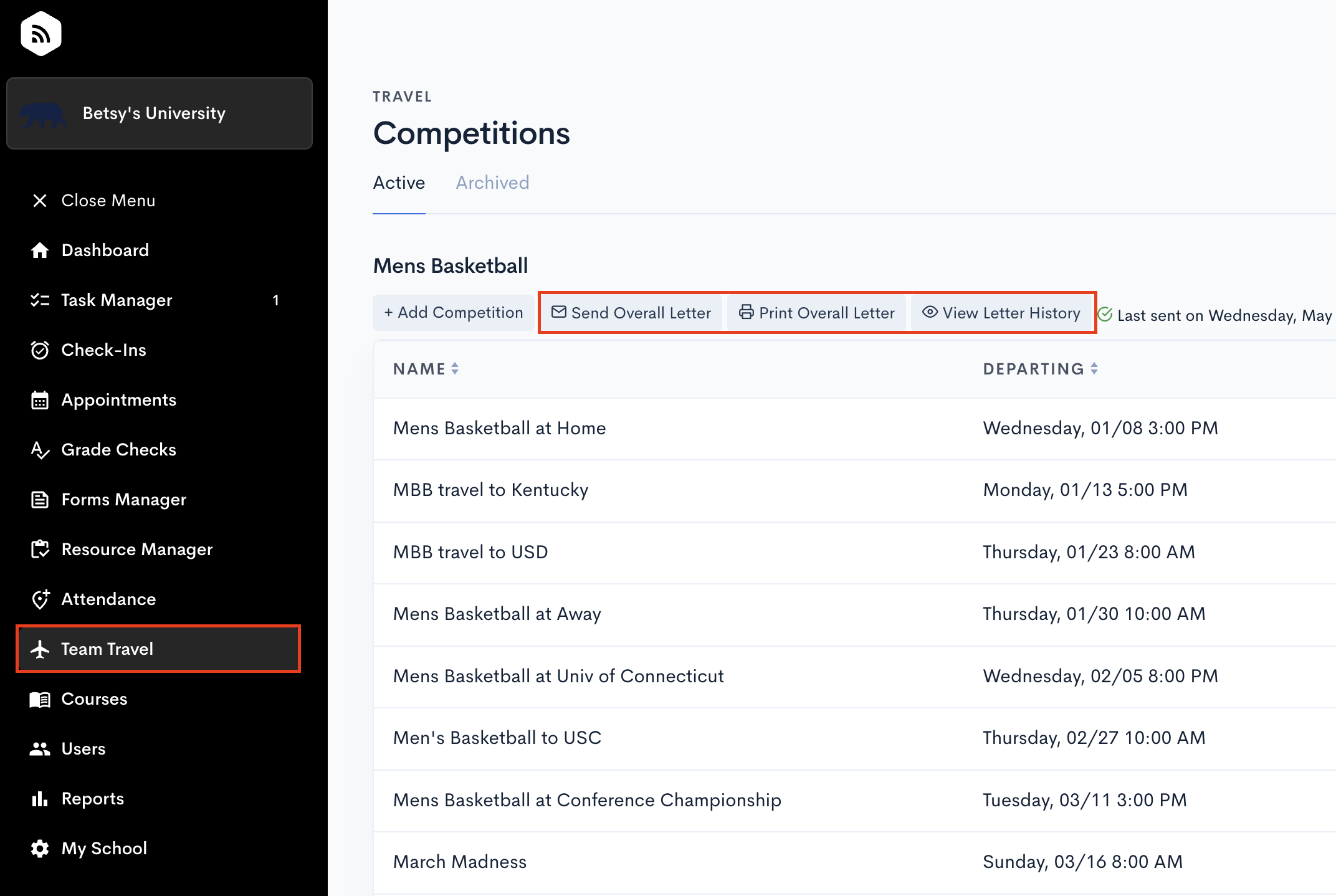Viewport: 1336px width, 896px height.
Task: Click Add Competition button
Action: coord(454,313)
